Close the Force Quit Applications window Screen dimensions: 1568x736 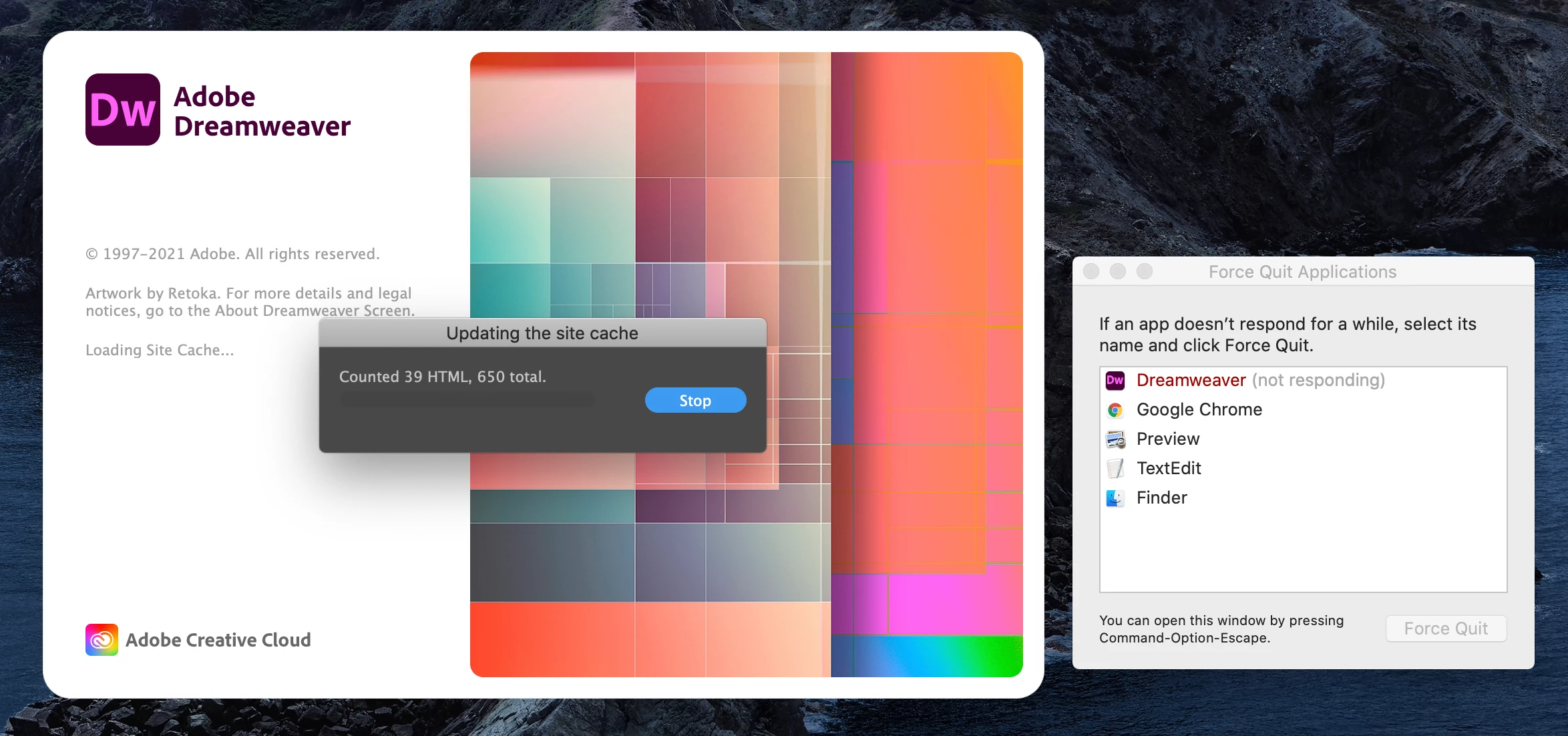1091,271
